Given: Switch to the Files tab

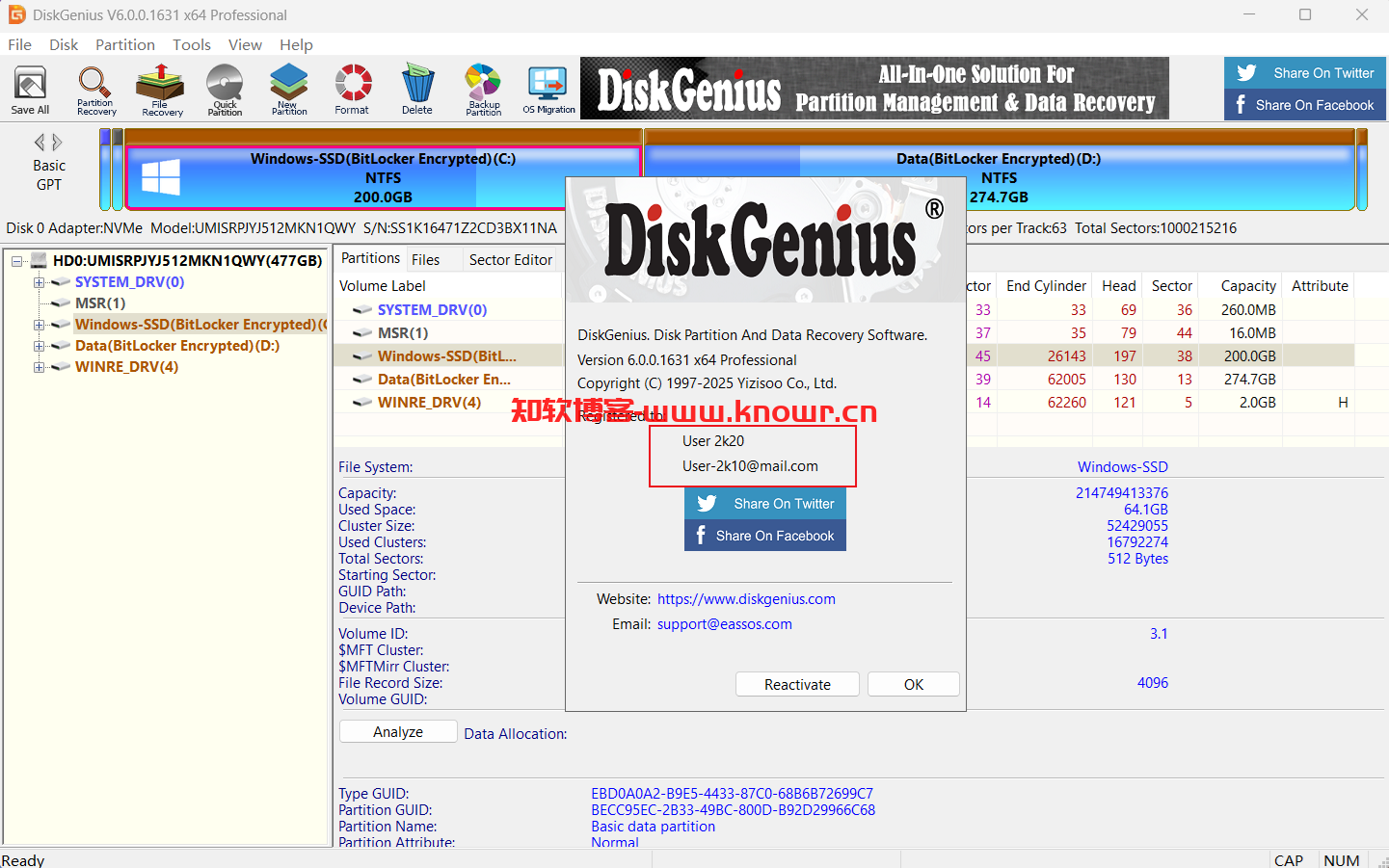Looking at the screenshot, I should click(425, 259).
